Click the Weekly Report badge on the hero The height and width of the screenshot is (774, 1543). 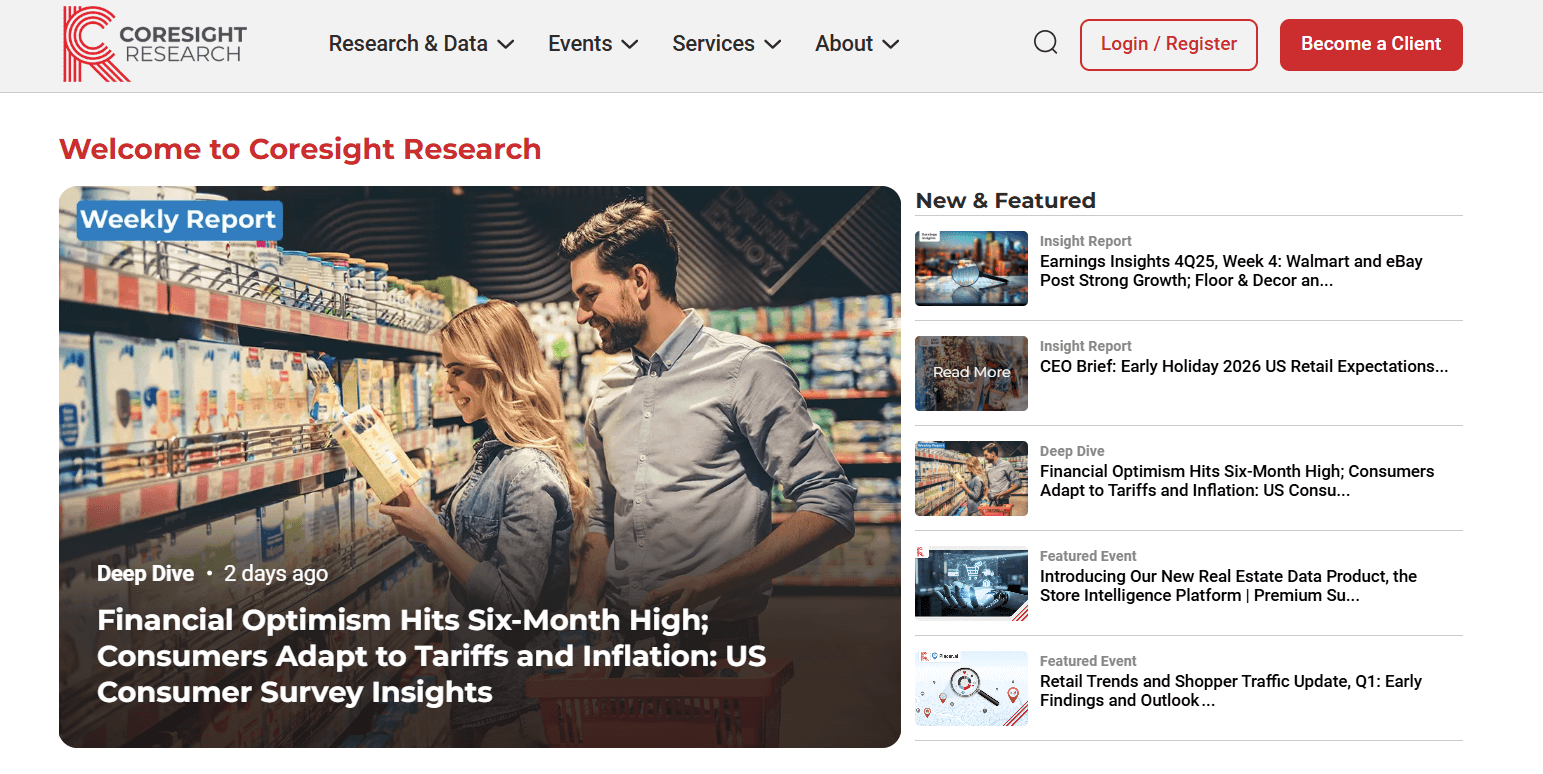click(x=178, y=220)
